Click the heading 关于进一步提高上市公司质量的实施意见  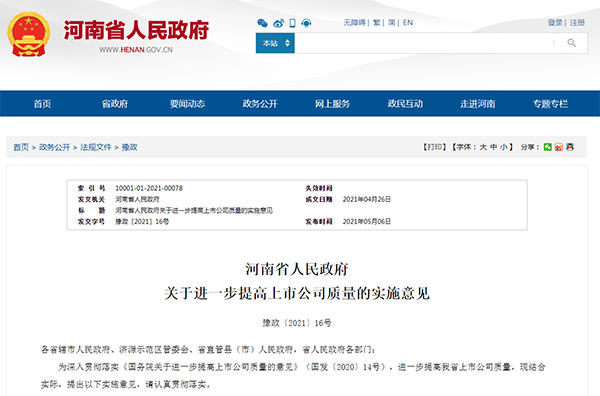pos(297,293)
